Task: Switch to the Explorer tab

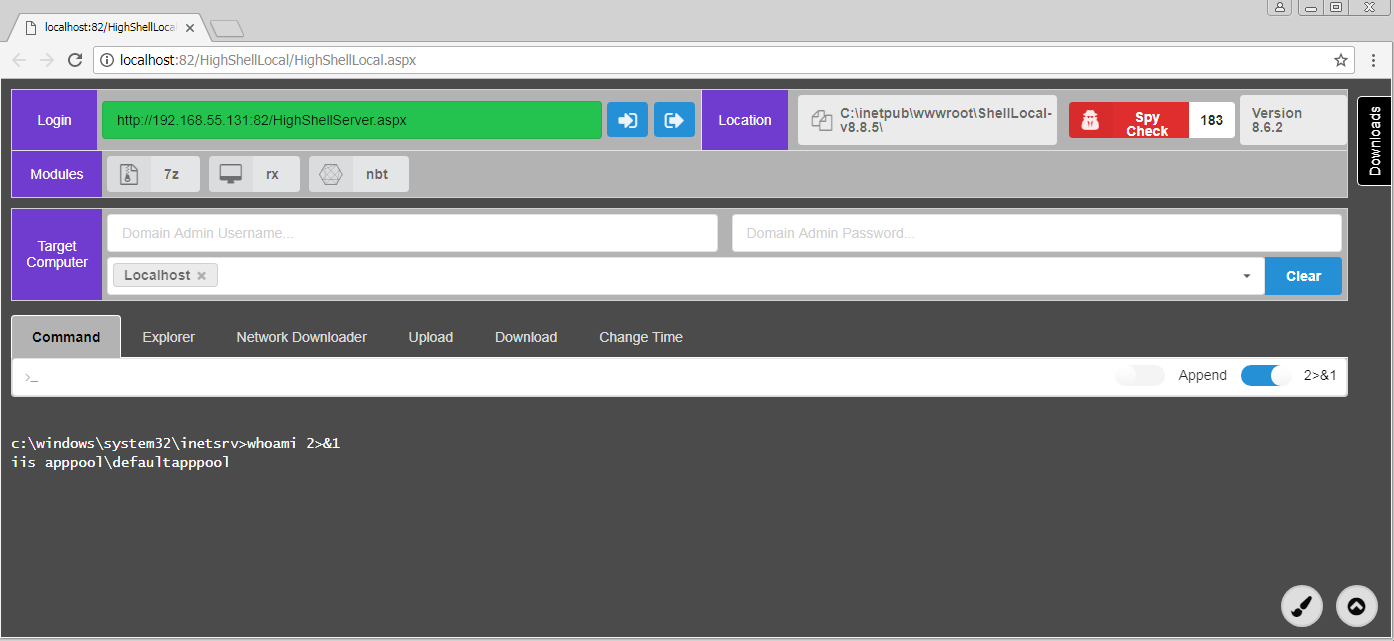Action: tap(168, 338)
